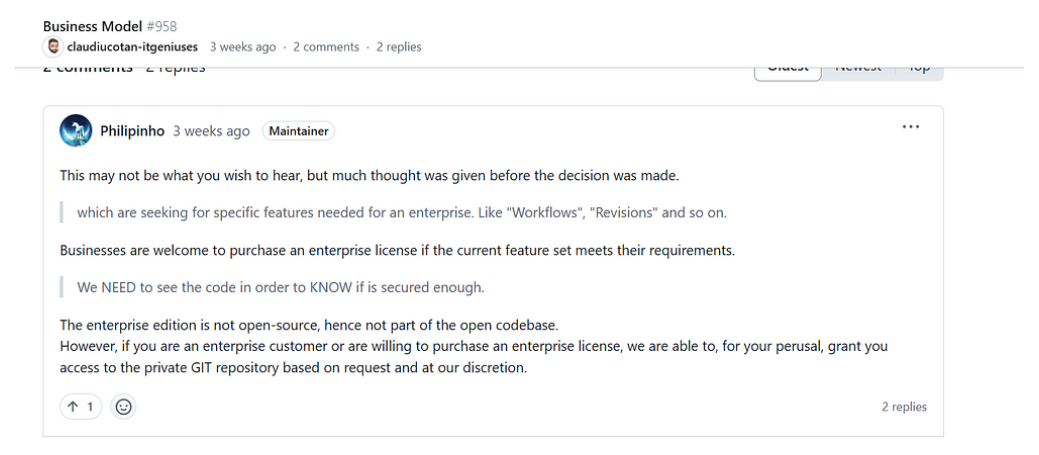Click the Business Model discussion title
The width and height of the screenshot is (1039, 455).
[x=93, y=26]
